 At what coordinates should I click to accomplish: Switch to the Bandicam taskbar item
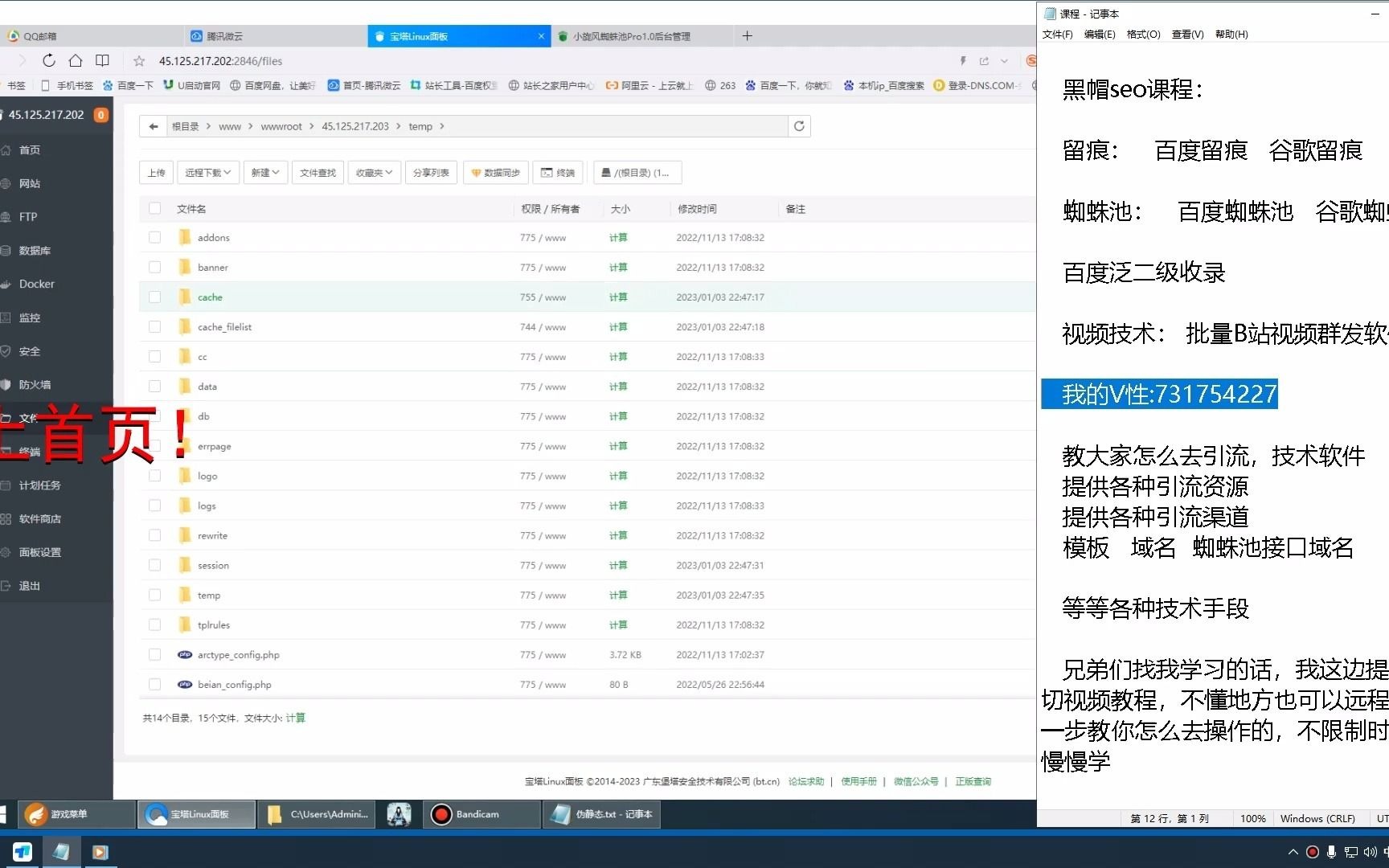[483, 814]
